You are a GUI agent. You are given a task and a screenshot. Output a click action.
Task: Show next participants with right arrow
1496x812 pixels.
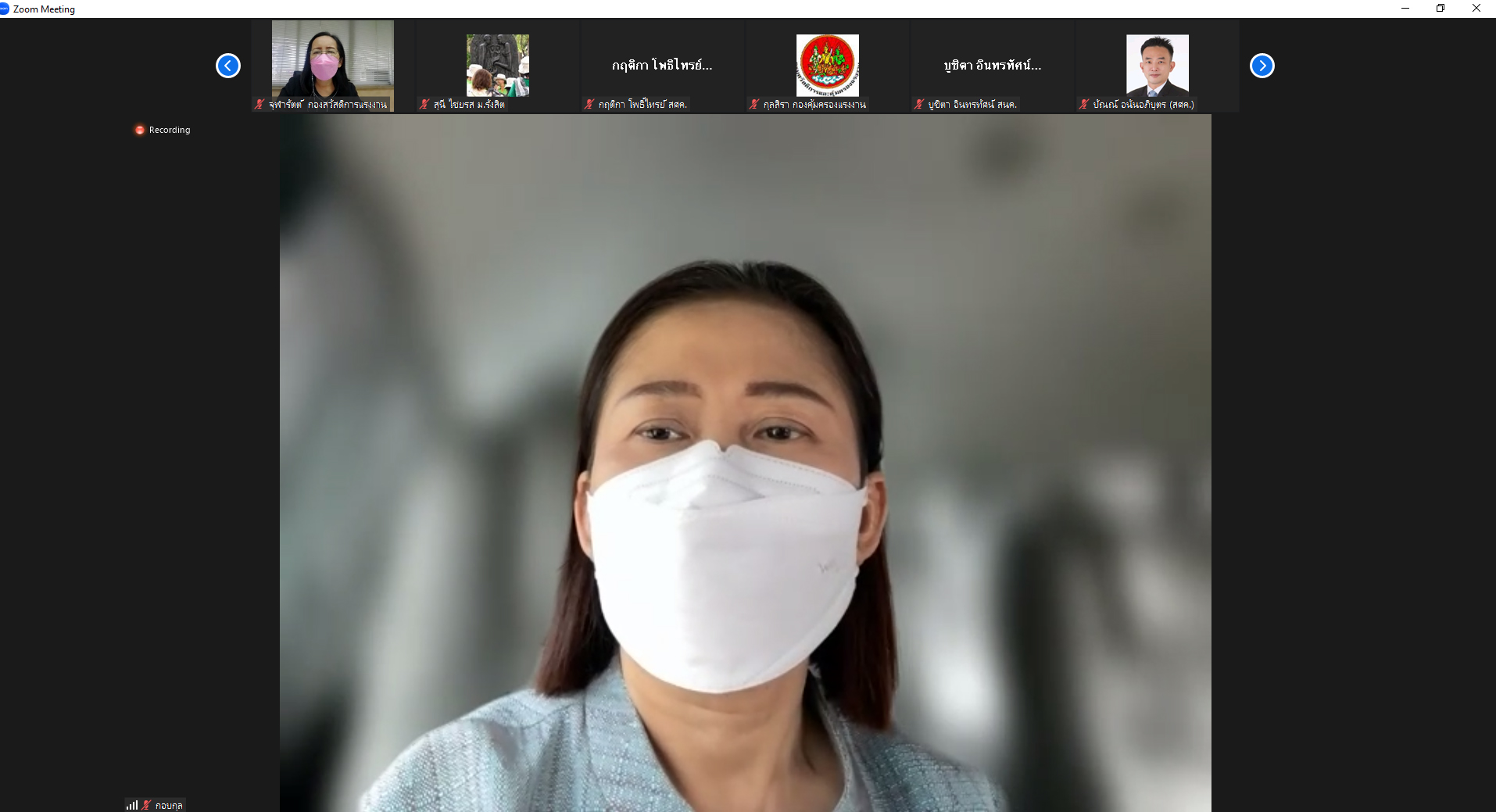point(1262,66)
